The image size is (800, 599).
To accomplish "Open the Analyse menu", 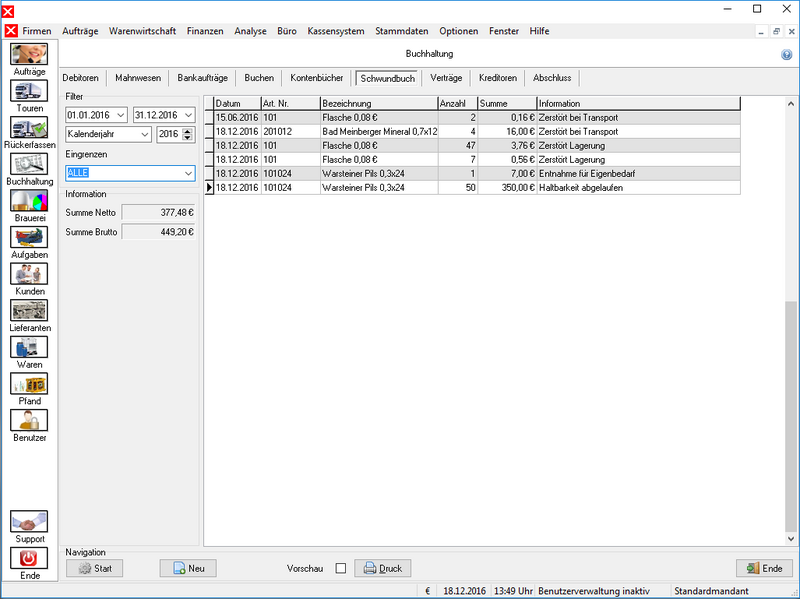I will tap(251, 31).
